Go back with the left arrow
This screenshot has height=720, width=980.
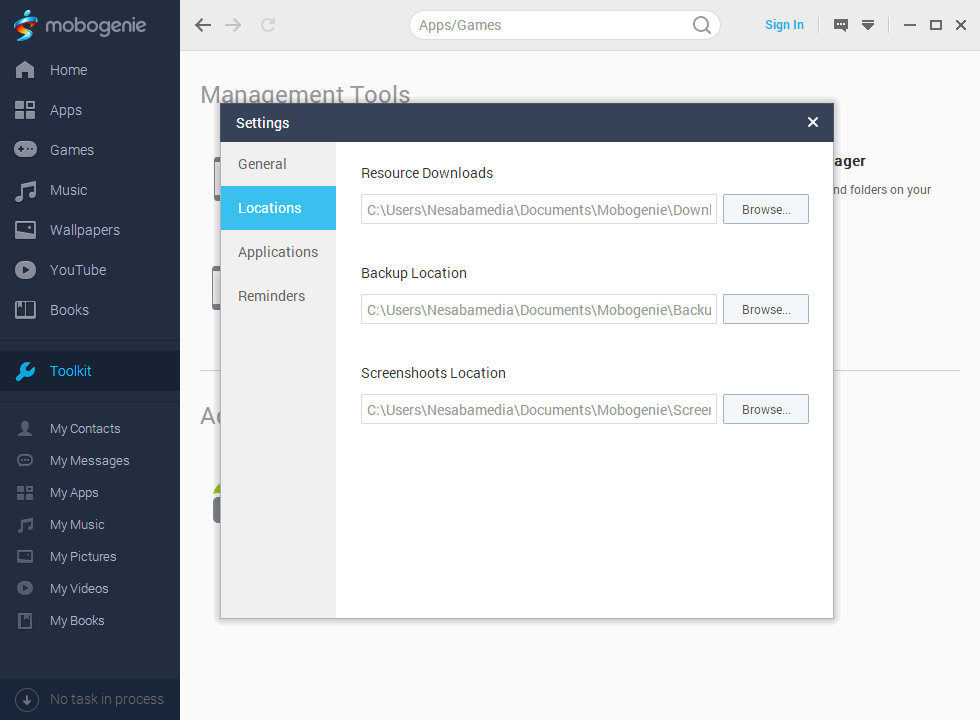(x=203, y=25)
